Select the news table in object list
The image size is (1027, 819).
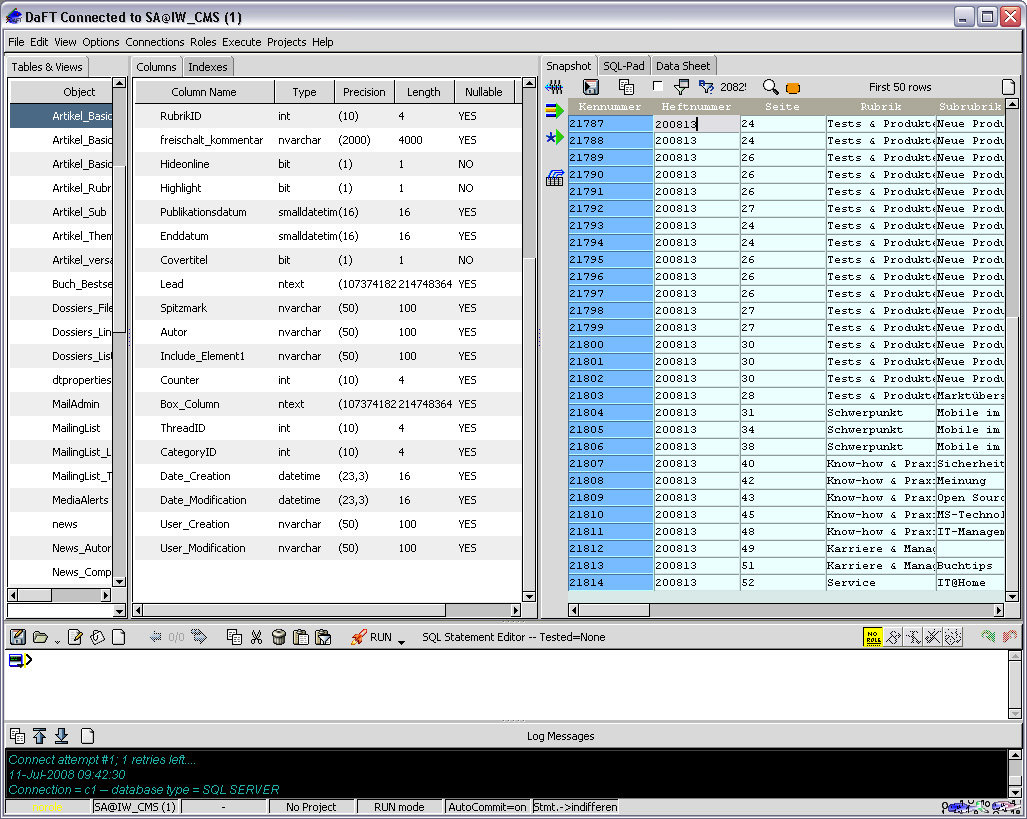[61, 524]
